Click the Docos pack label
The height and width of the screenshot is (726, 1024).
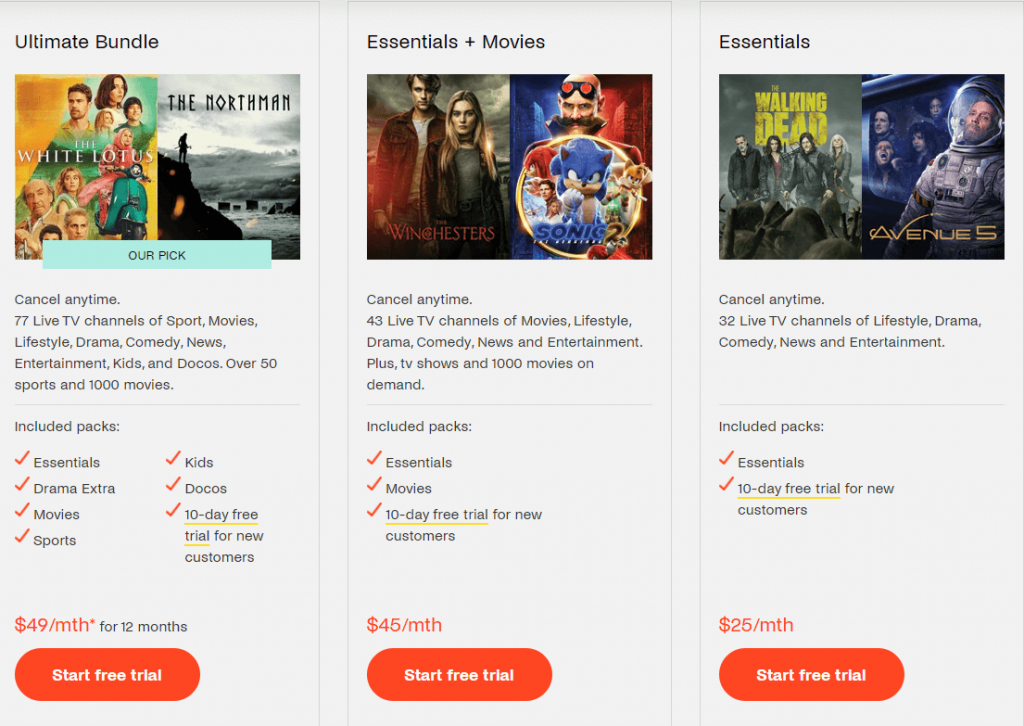(206, 488)
